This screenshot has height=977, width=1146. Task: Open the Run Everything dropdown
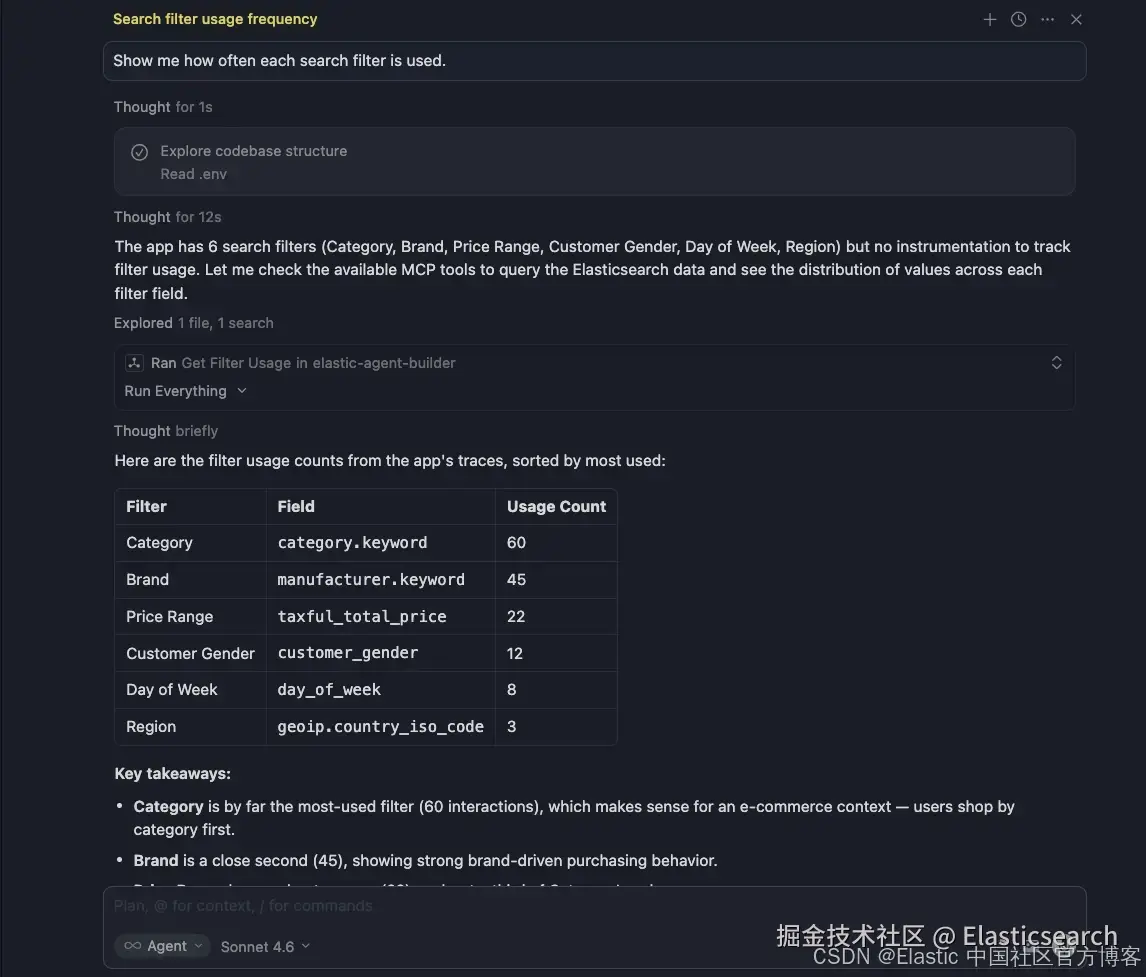(x=185, y=391)
